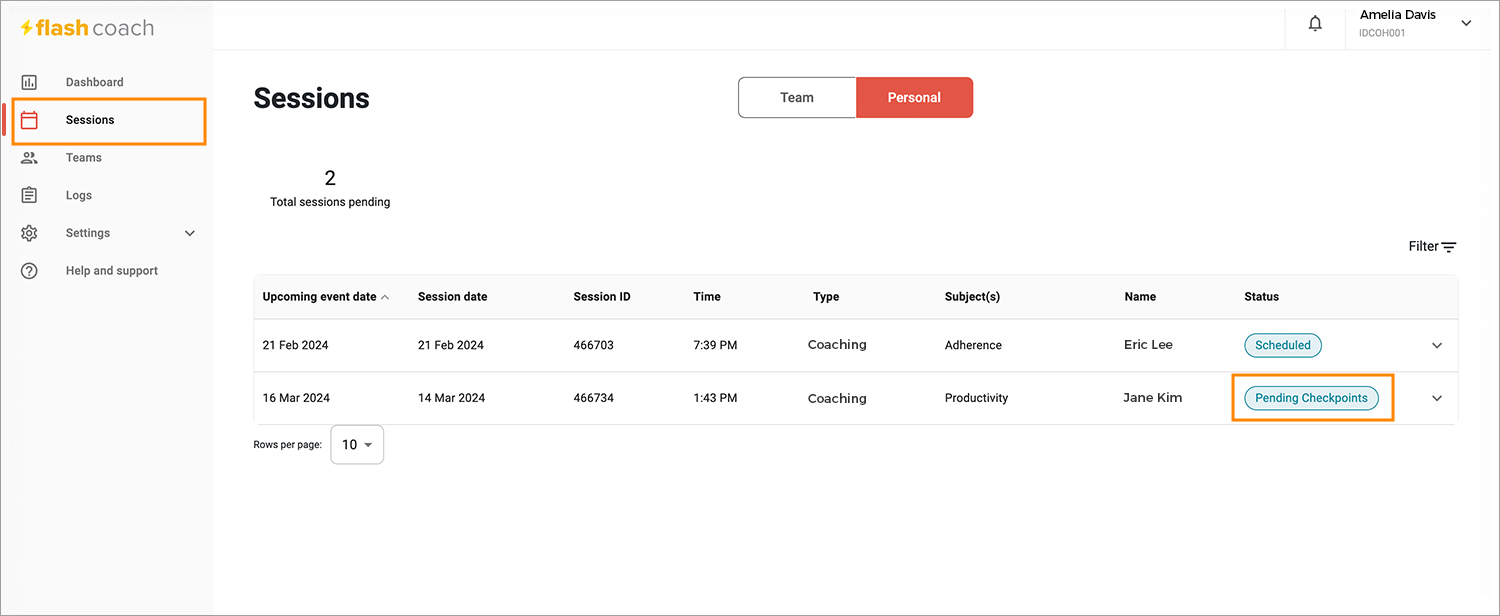Open Amelia Davis account dropdown arrow

(1466, 23)
